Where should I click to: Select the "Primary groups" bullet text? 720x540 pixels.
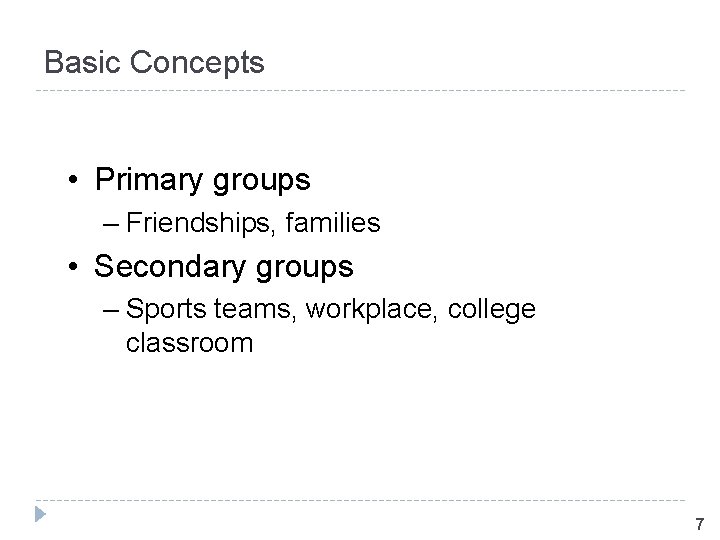click(202, 180)
